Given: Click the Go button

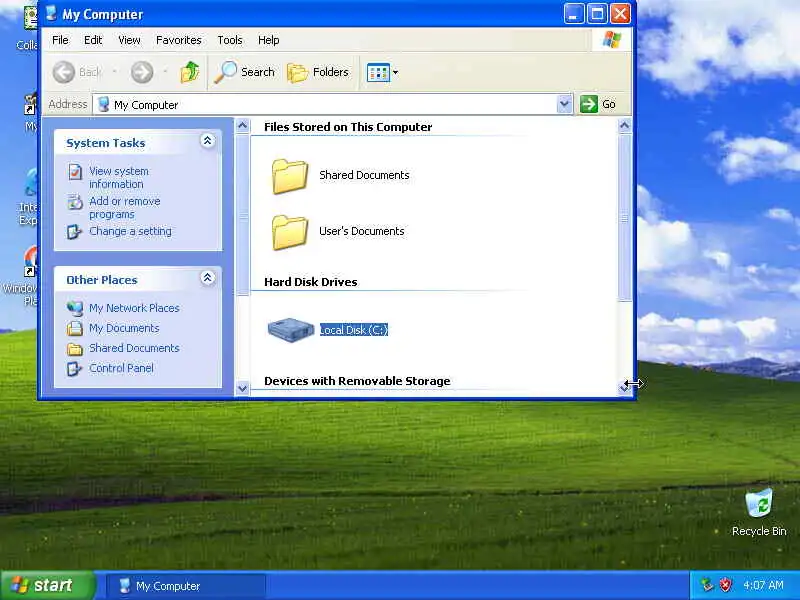Looking at the screenshot, I should pyautogui.click(x=598, y=104).
